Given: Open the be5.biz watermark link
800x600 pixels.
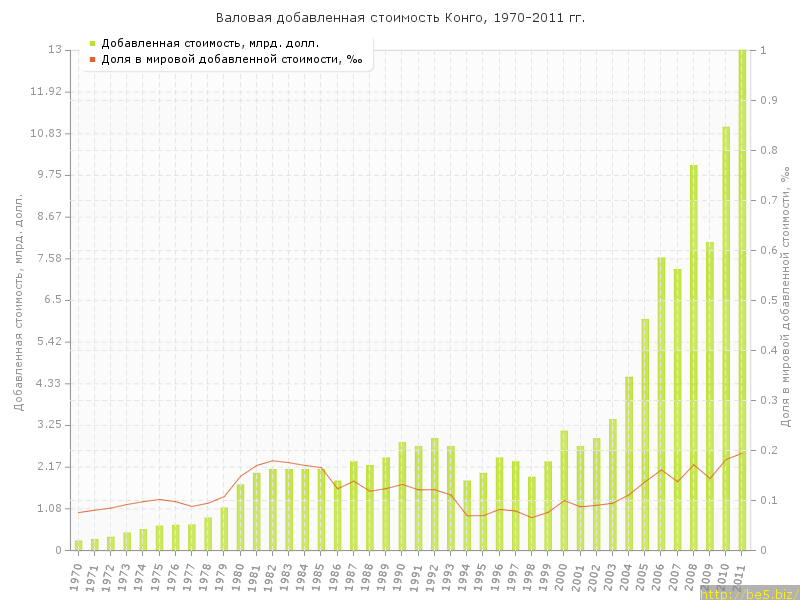Looking at the screenshot, I should [748, 593].
